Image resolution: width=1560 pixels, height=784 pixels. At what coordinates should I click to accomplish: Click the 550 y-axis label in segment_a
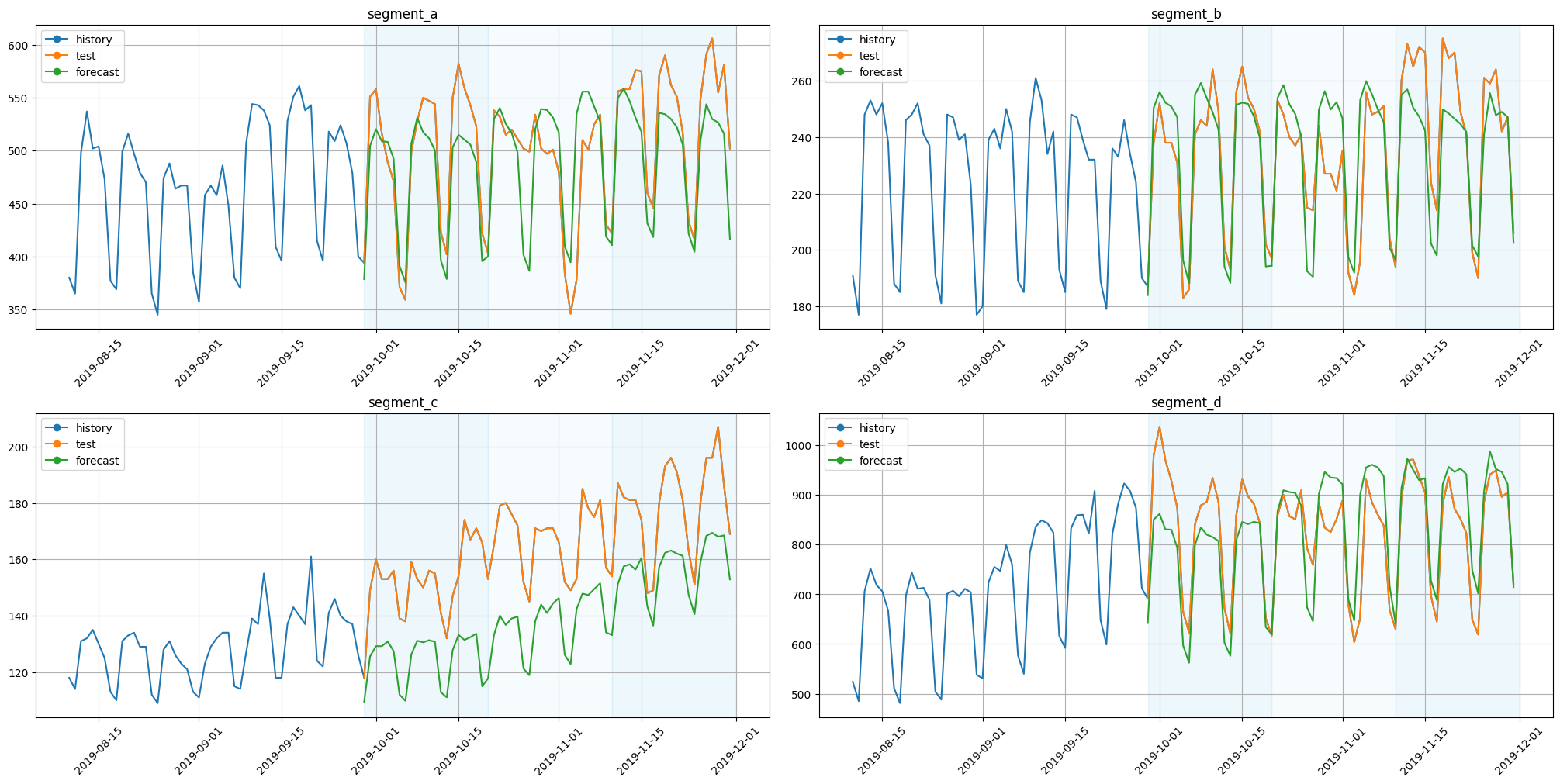[x=19, y=98]
